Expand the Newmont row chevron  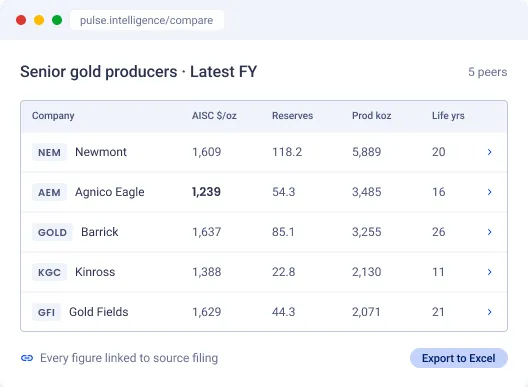click(489, 152)
